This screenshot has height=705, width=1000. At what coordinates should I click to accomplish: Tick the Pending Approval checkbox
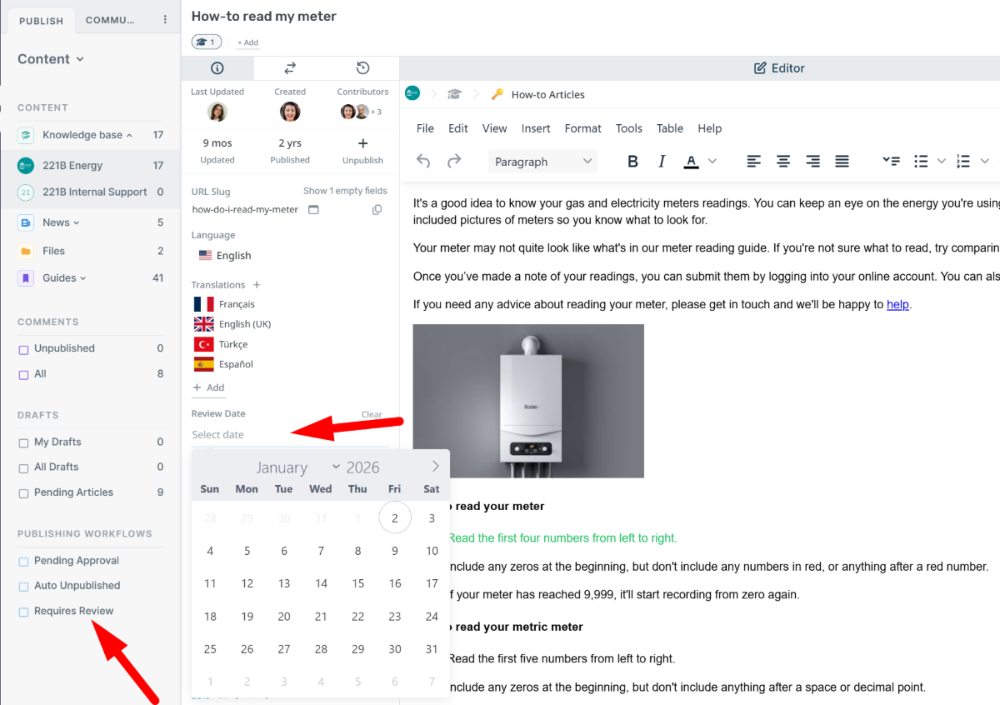[x=24, y=561]
